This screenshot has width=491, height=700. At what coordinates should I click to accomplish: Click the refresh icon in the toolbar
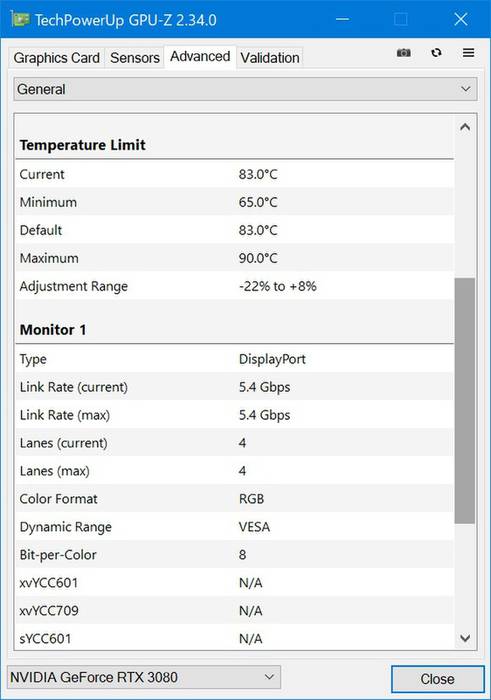pyautogui.click(x=436, y=53)
